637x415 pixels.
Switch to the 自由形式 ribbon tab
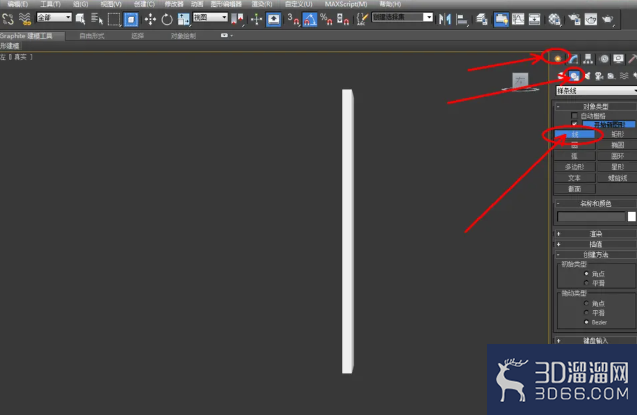click(x=92, y=36)
